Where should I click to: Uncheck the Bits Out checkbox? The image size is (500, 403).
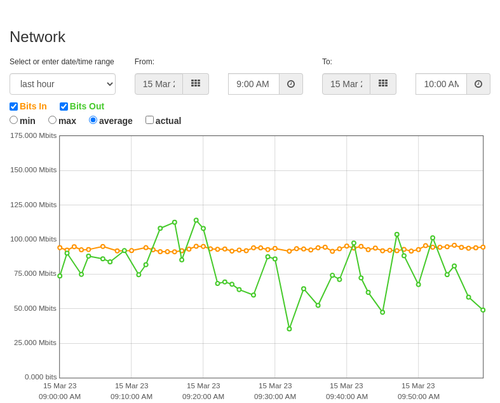pyautogui.click(x=64, y=106)
